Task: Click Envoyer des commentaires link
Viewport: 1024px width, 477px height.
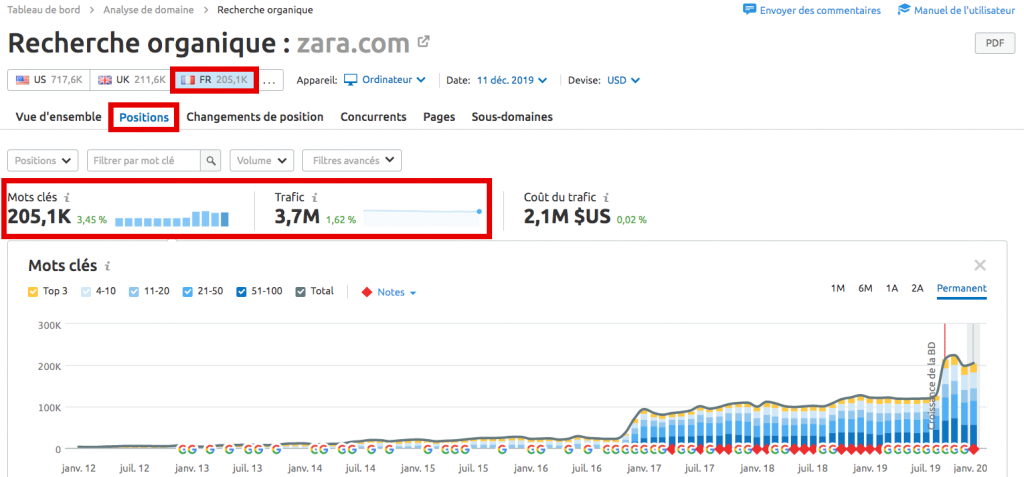Action: tap(820, 10)
